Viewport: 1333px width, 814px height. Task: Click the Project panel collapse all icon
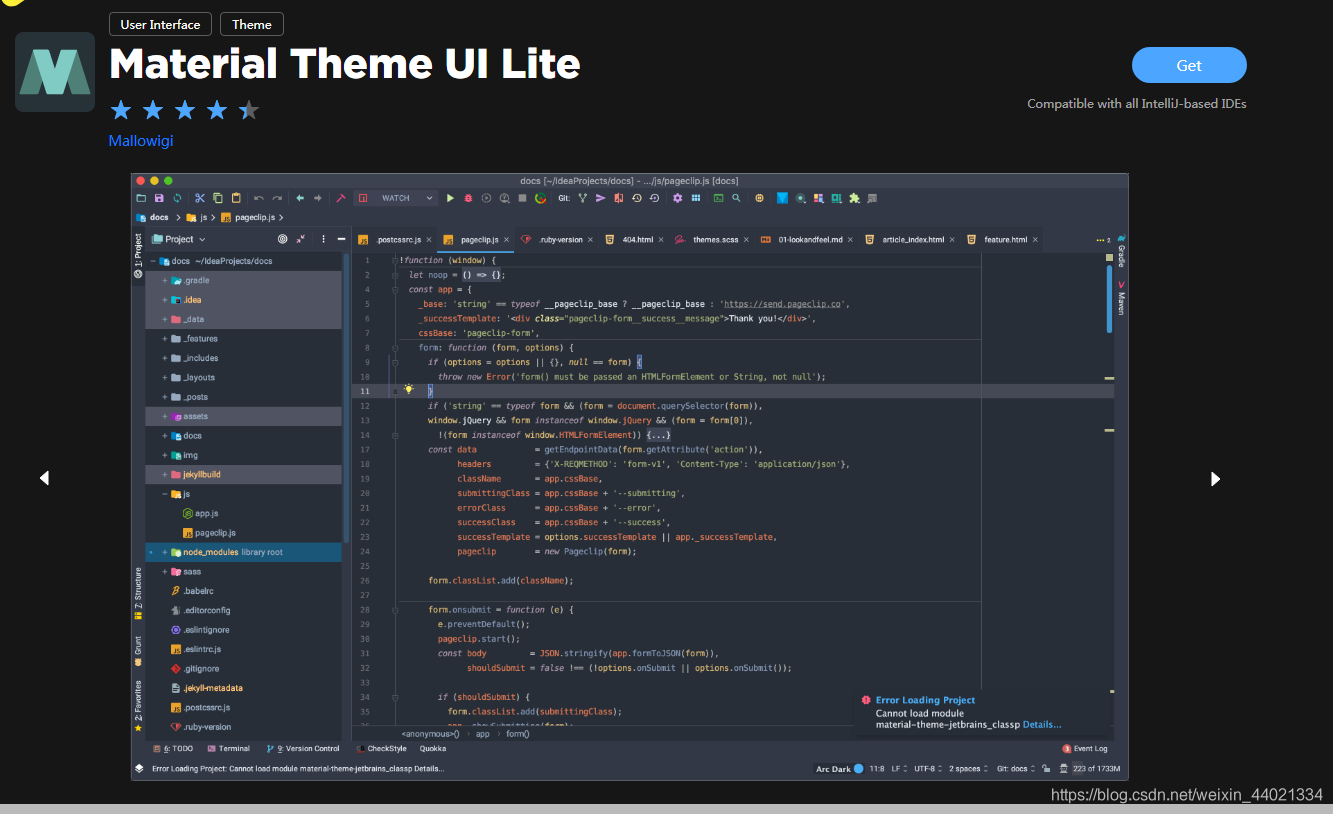point(301,239)
